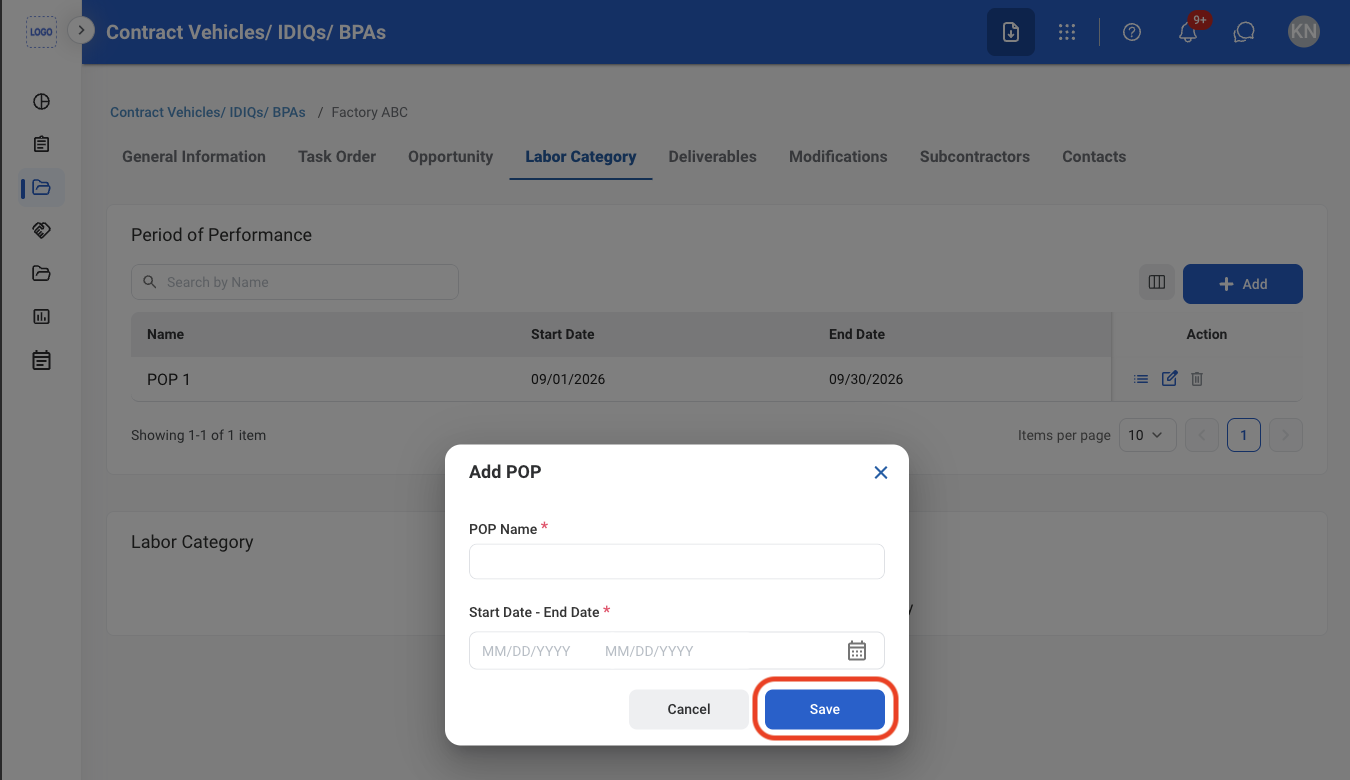Edit the POP 1 row
Image resolution: width=1350 pixels, height=780 pixels.
pyautogui.click(x=1169, y=379)
